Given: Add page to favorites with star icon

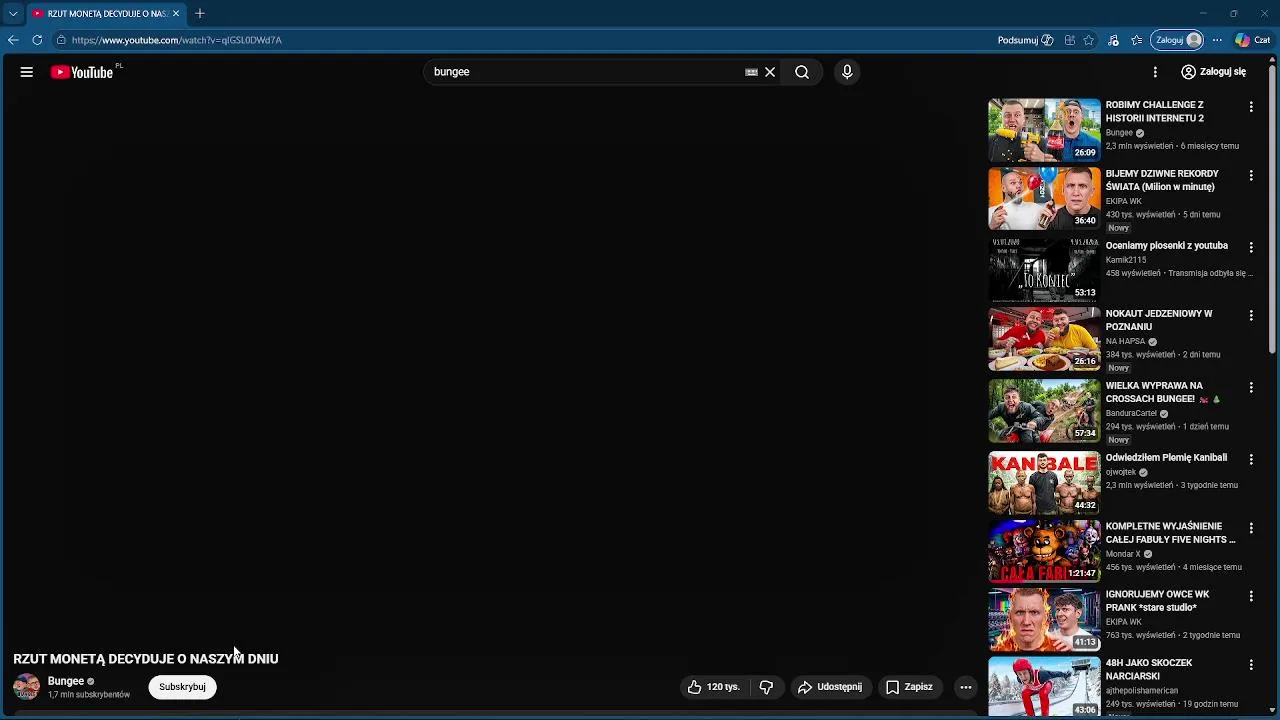Looking at the screenshot, I should click(1088, 40).
